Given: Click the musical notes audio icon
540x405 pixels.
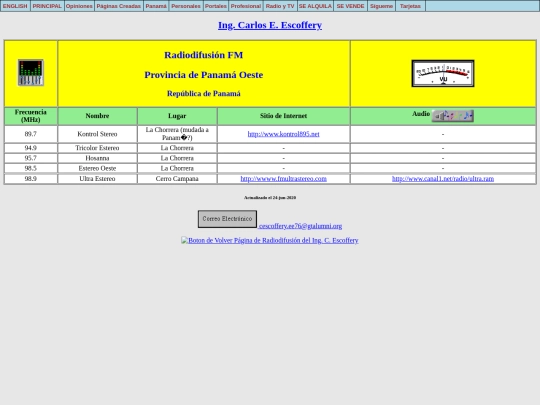Looking at the screenshot, I should point(453,116).
